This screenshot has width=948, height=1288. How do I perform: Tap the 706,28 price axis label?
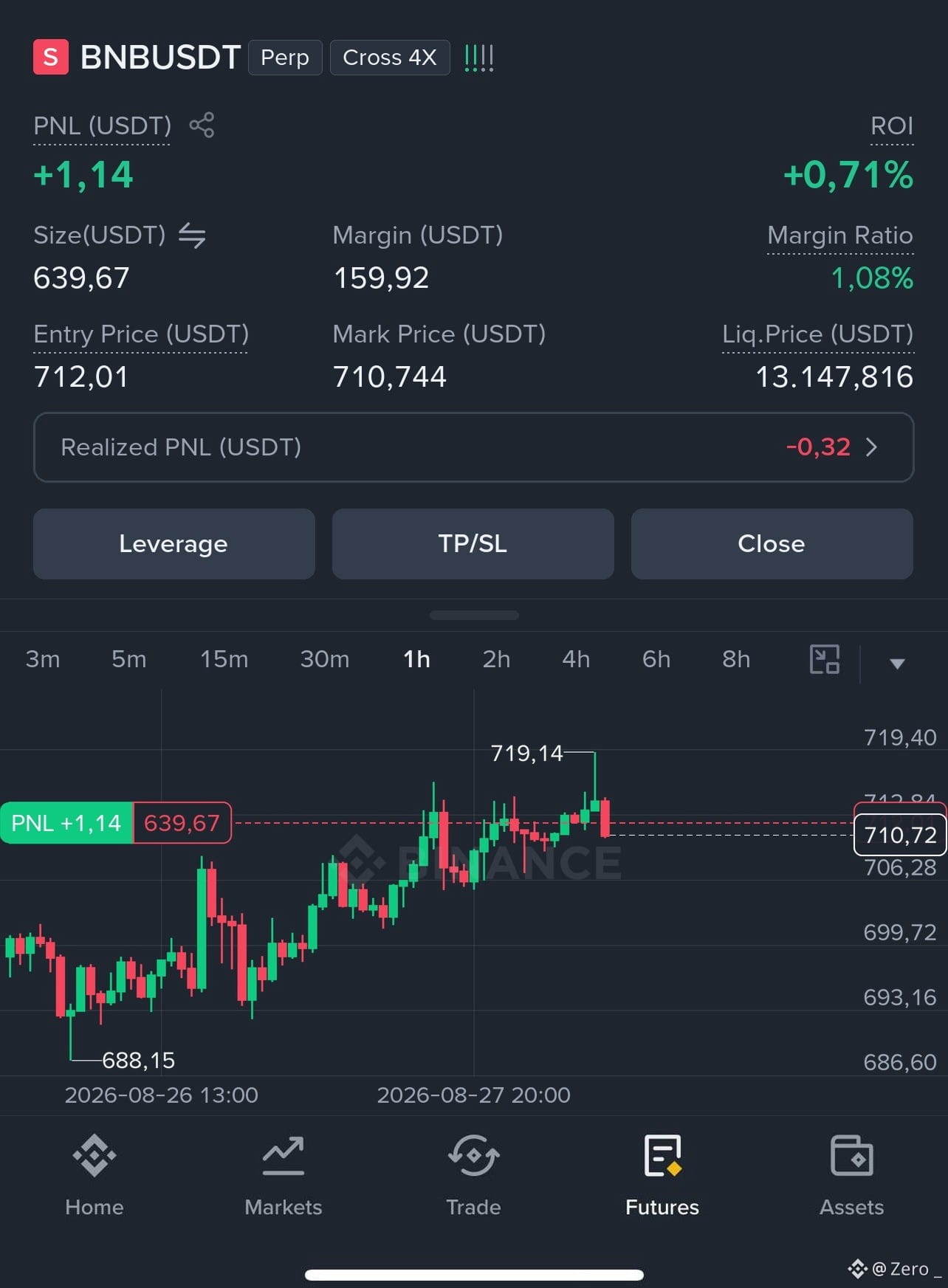tap(900, 867)
